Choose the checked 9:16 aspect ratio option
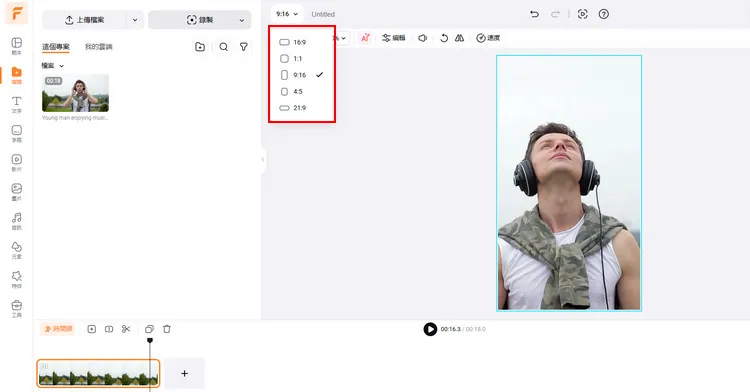This screenshot has height=392, width=750. pyautogui.click(x=301, y=75)
